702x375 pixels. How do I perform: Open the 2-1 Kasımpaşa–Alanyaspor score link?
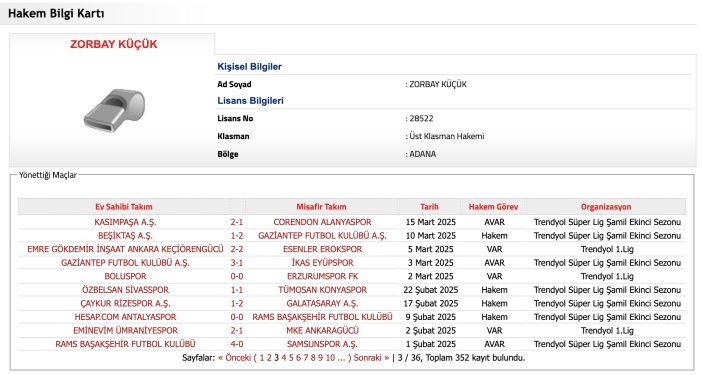(237, 222)
